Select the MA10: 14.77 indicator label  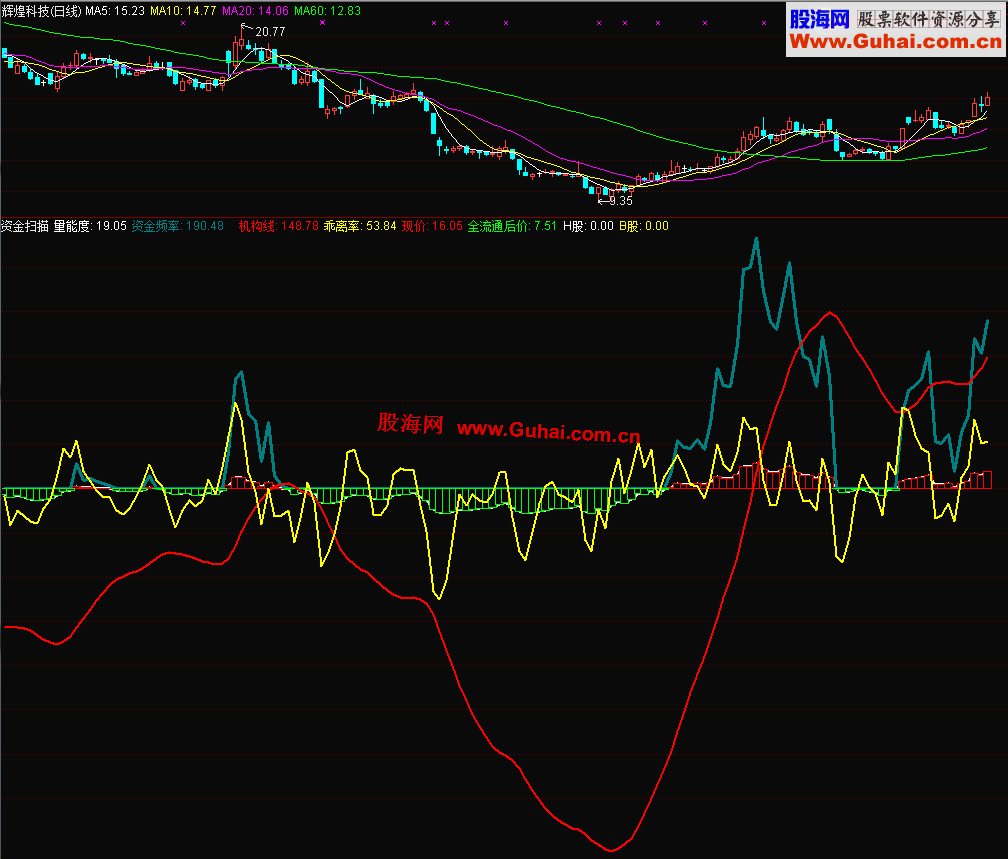[183, 11]
